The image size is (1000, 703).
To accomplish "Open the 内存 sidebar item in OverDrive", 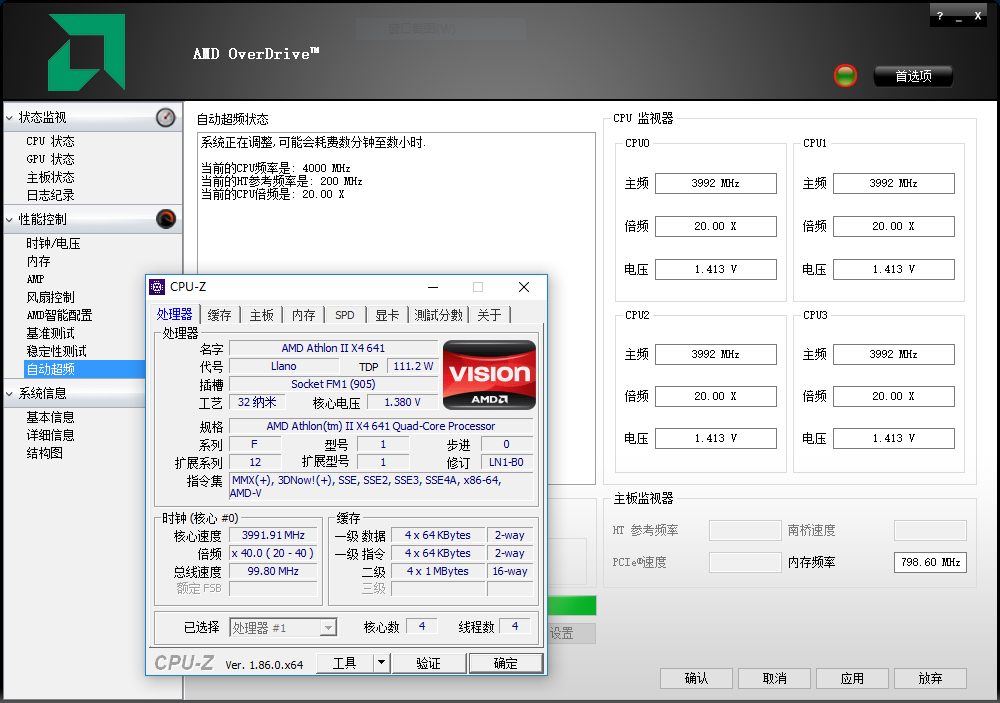I will tap(38, 262).
